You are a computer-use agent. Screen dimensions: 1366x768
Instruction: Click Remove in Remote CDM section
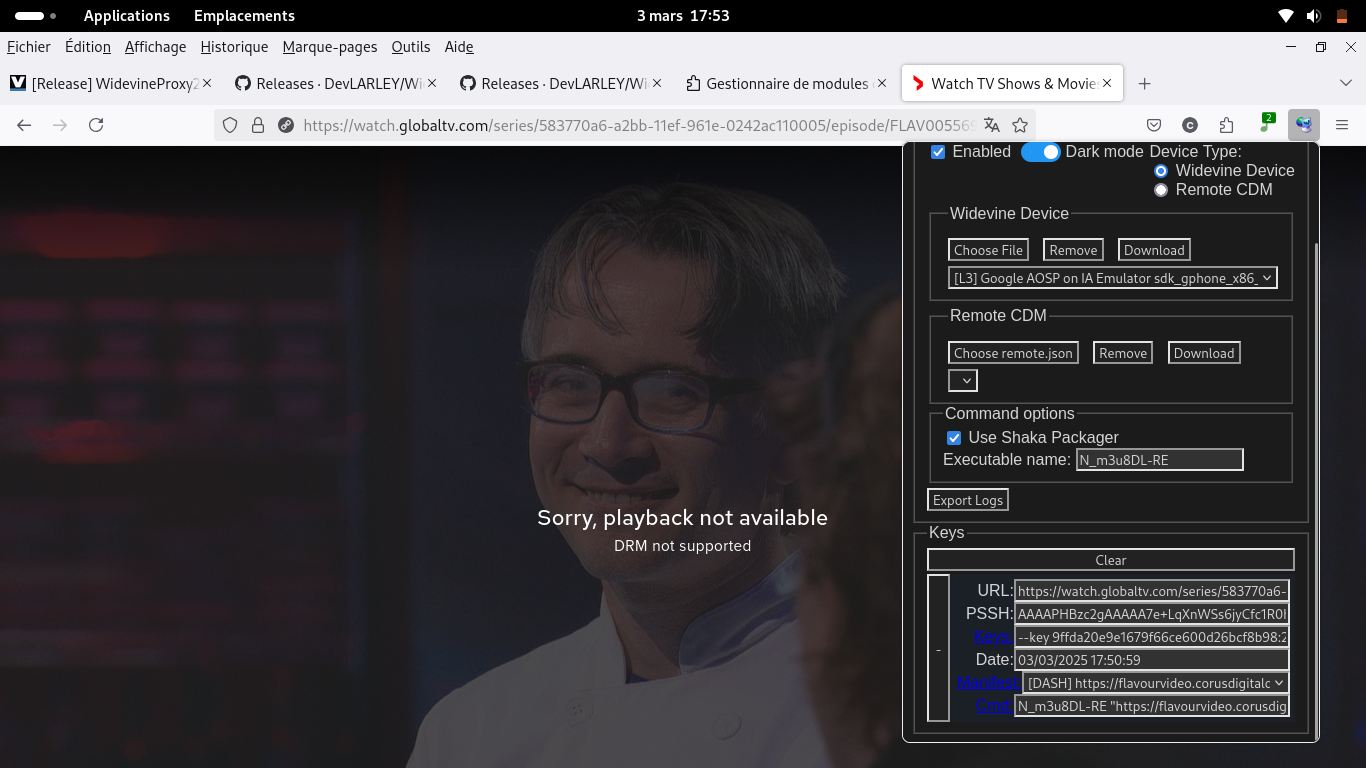[1123, 353]
